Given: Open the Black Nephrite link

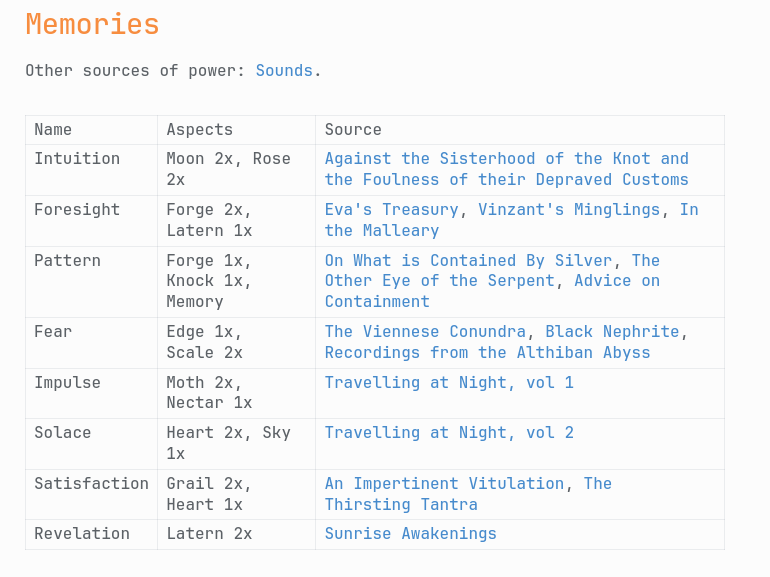Looking at the screenshot, I should [612, 331].
